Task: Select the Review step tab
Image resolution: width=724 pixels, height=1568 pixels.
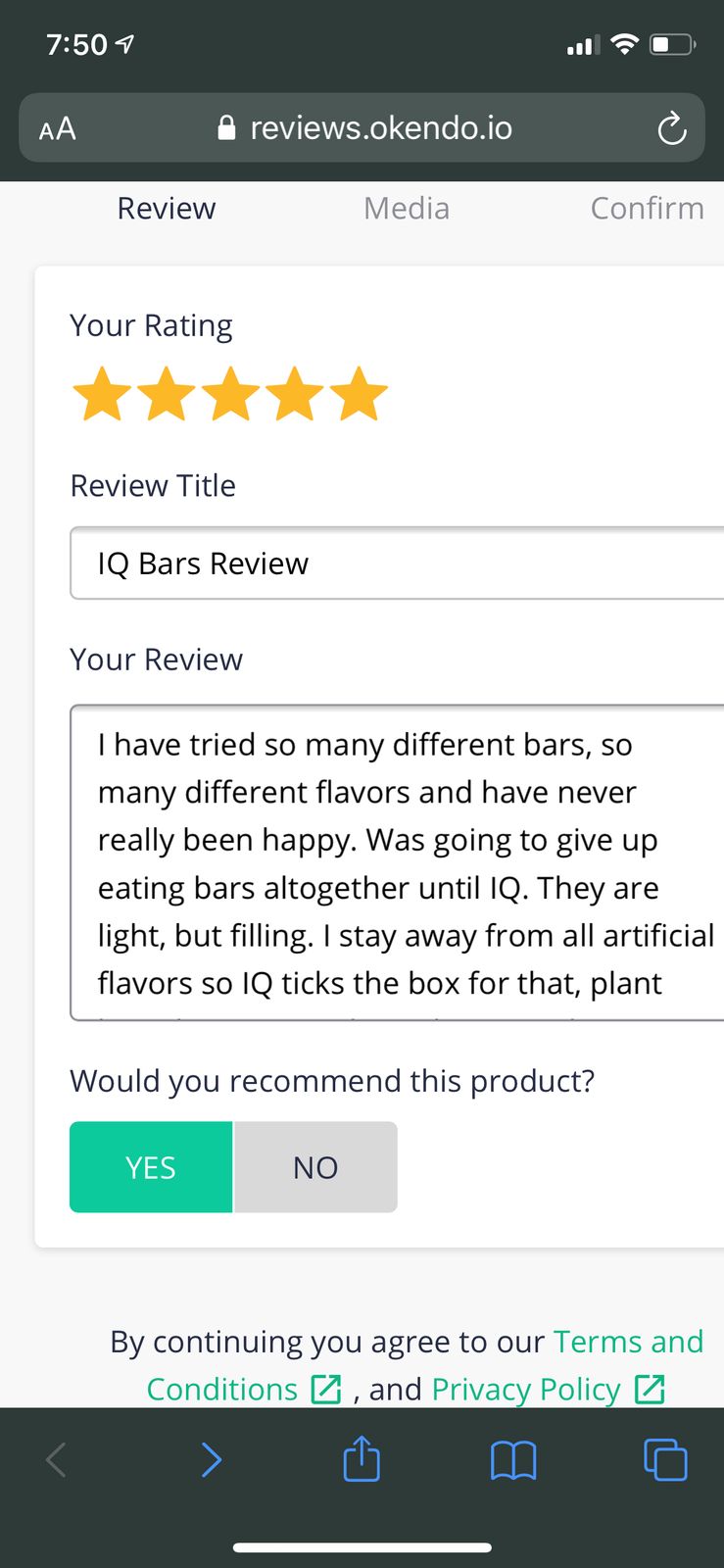Action: (166, 208)
